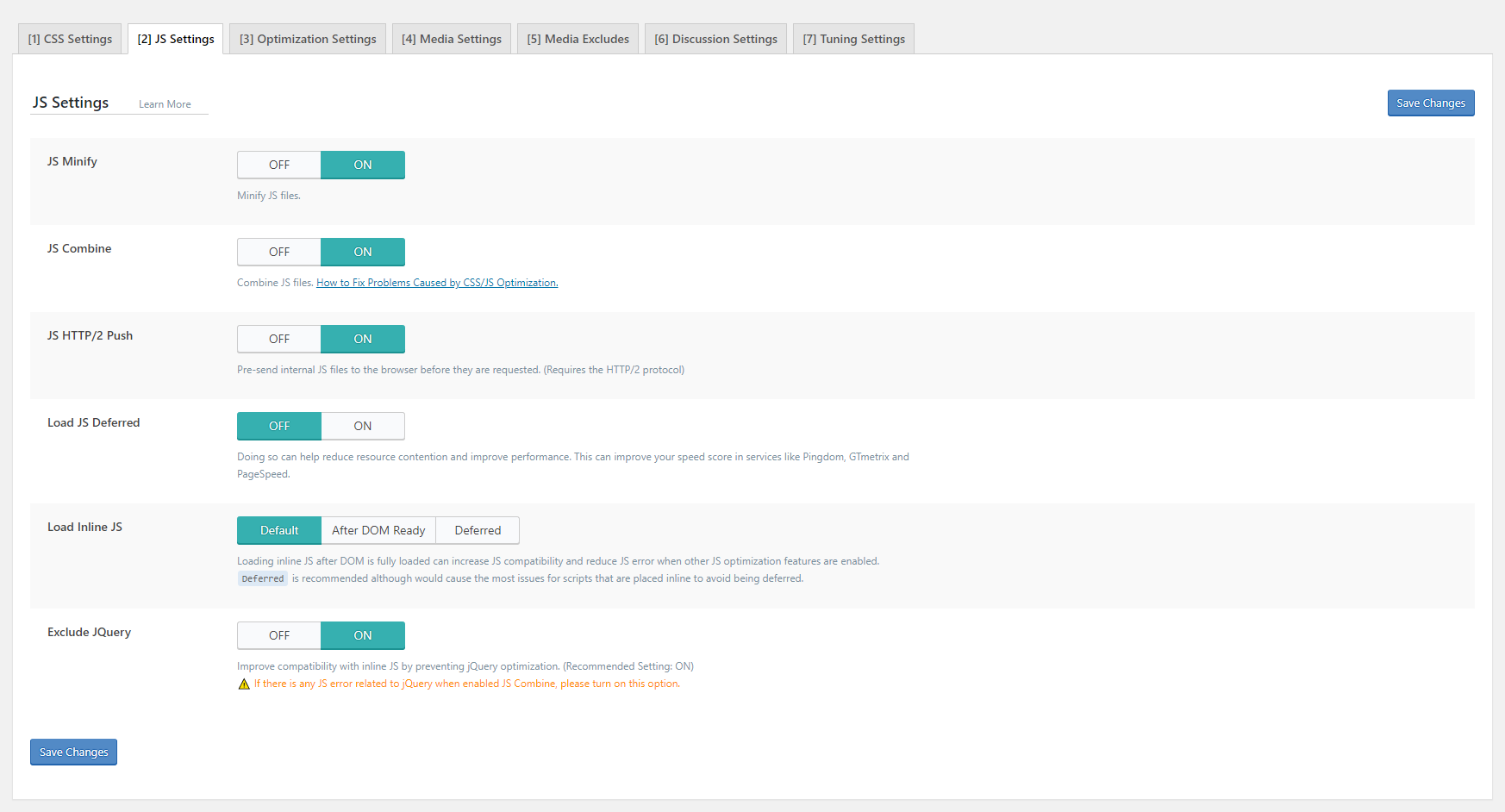Open the Optimization Settings tab

[x=308, y=39]
